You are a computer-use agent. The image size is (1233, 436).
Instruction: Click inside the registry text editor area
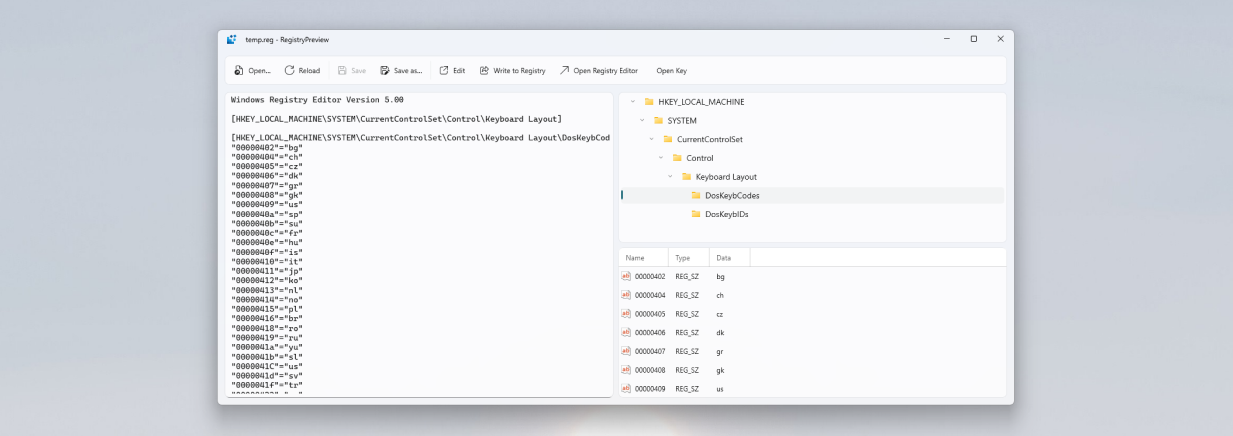[420, 250]
